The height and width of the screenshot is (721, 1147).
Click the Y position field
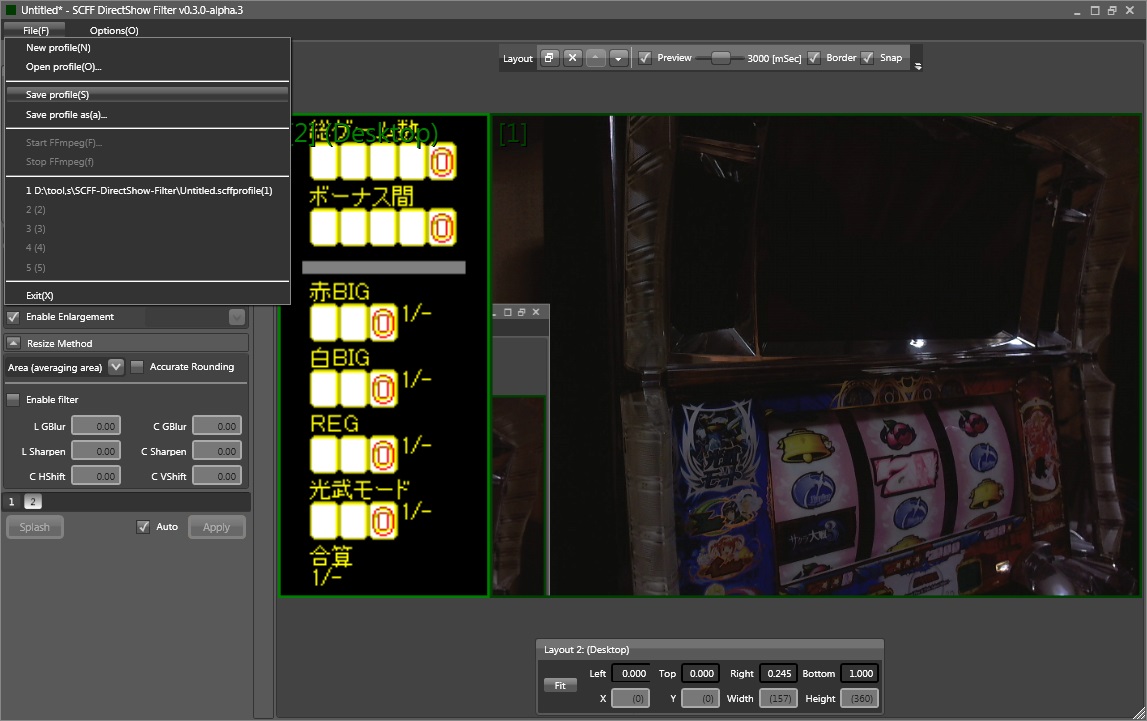pyautogui.click(x=701, y=698)
